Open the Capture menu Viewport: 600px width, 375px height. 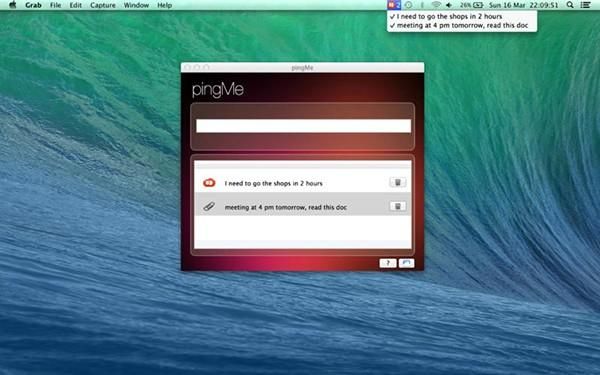[x=103, y=5]
